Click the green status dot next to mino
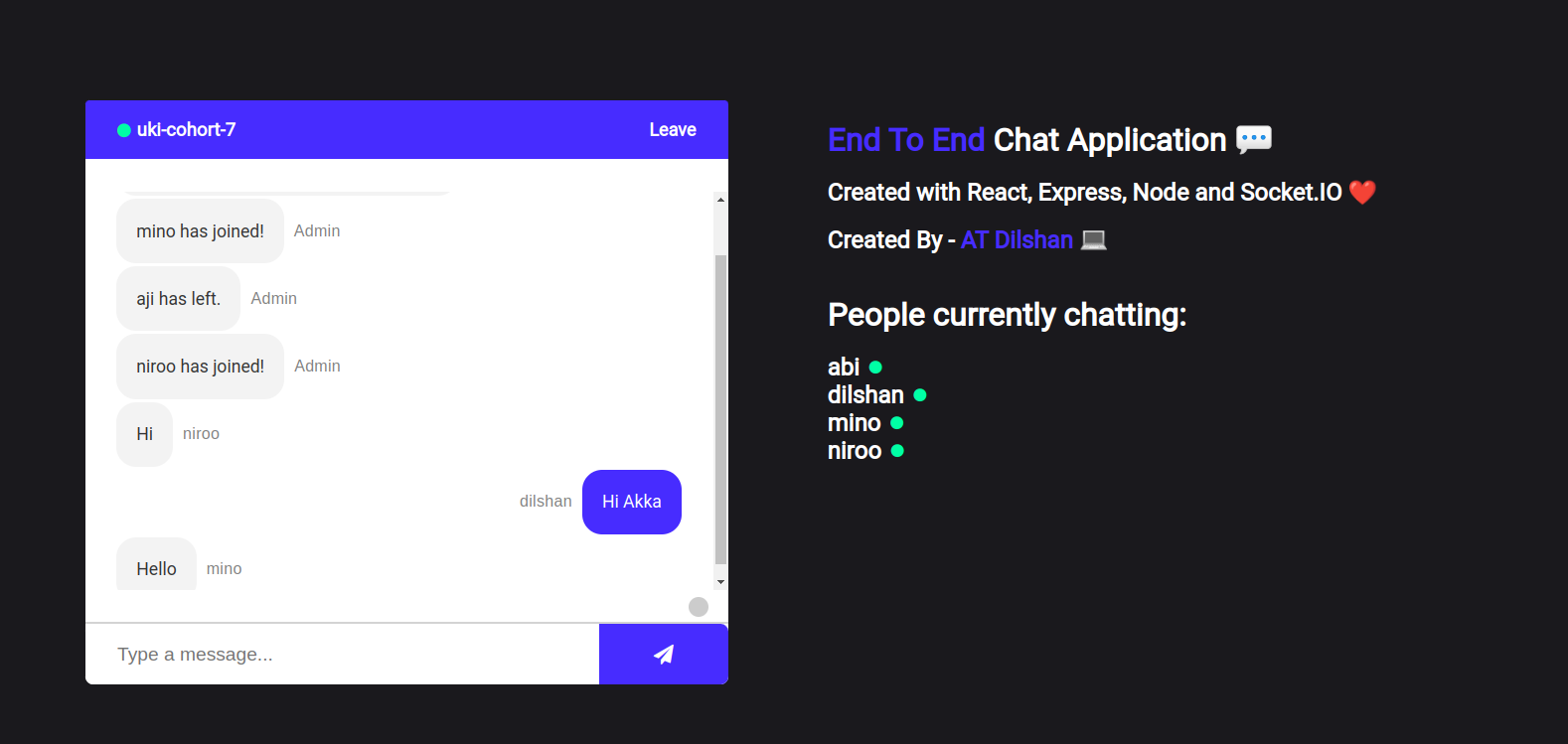This screenshot has width=1568, height=744. [897, 423]
